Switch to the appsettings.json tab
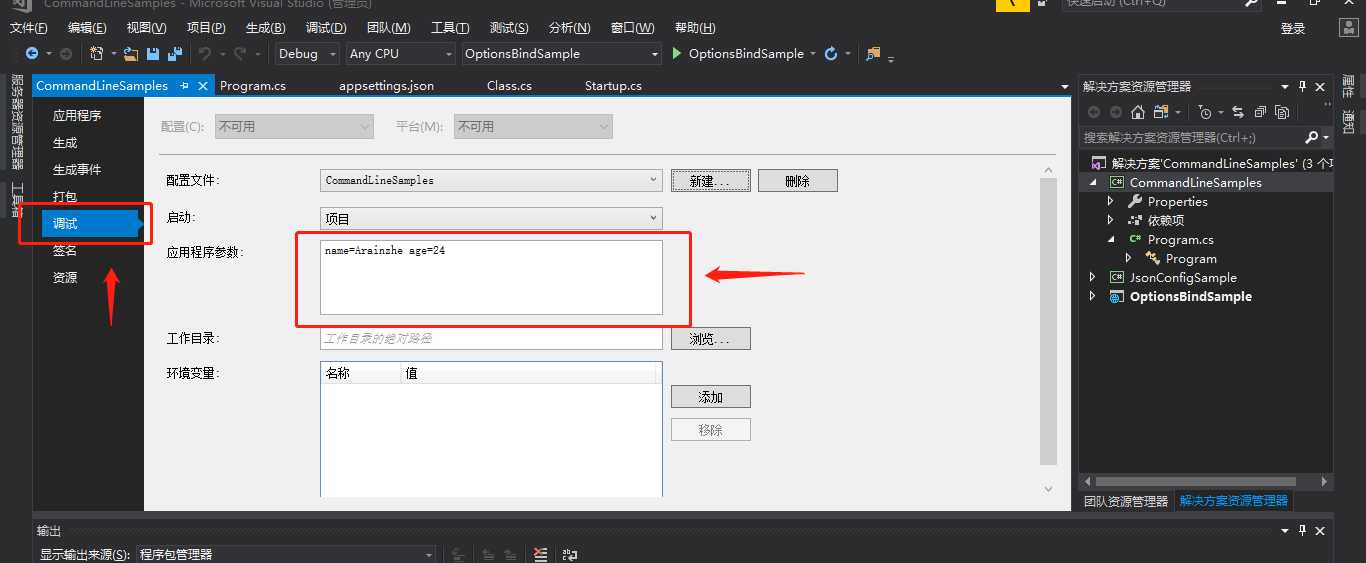Image resolution: width=1366 pixels, height=563 pixels. point(387,86)
